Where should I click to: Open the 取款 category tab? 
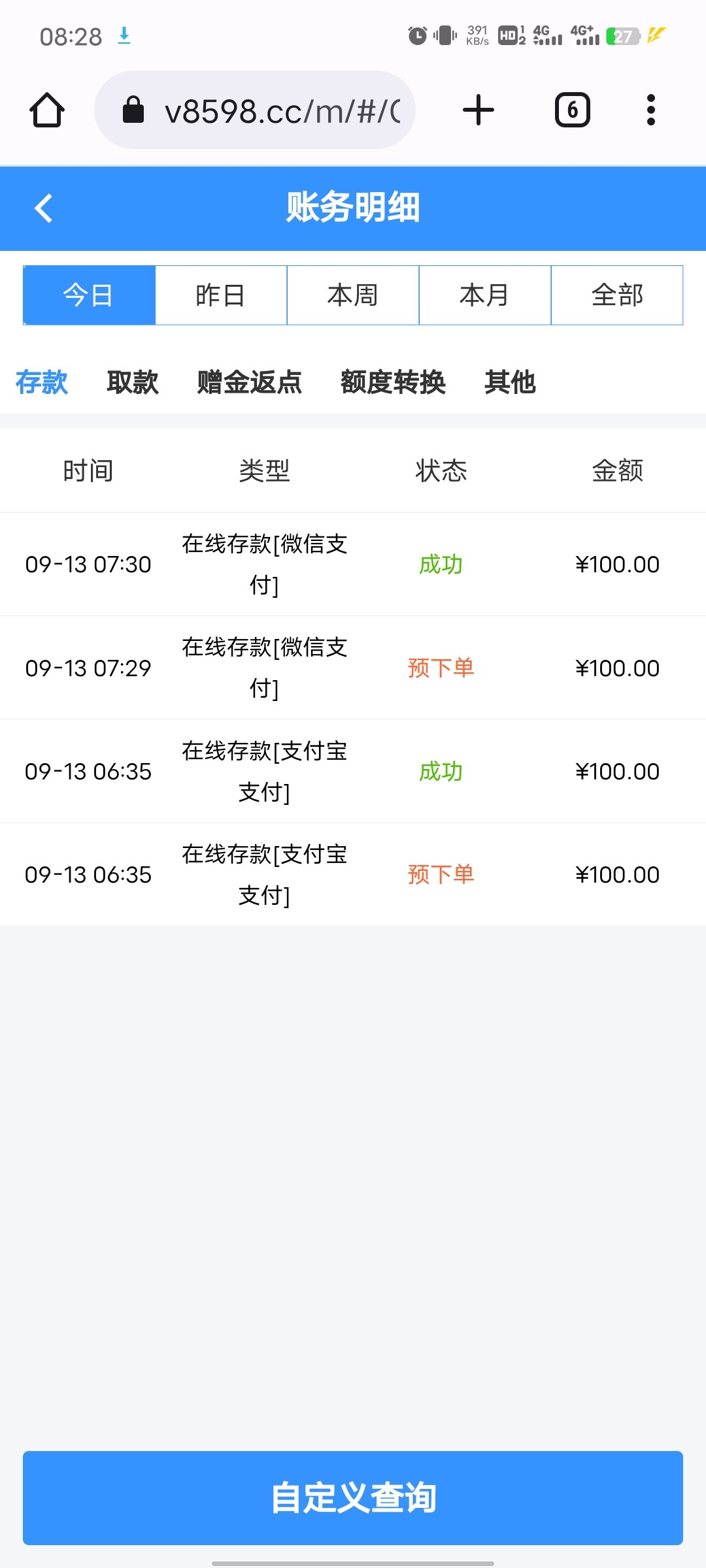tap(133, 382)
